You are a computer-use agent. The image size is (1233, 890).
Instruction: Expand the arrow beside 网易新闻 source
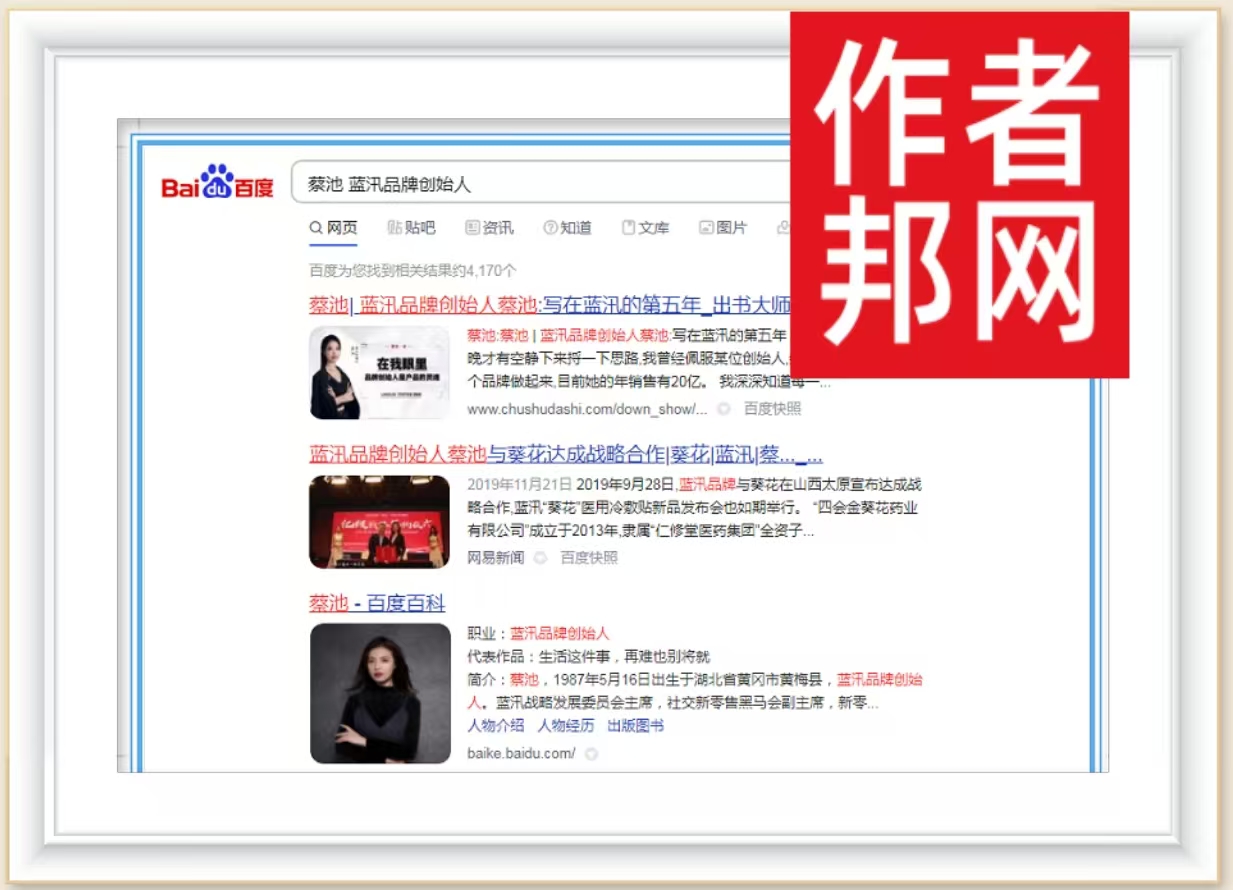(x=540, y=558)
